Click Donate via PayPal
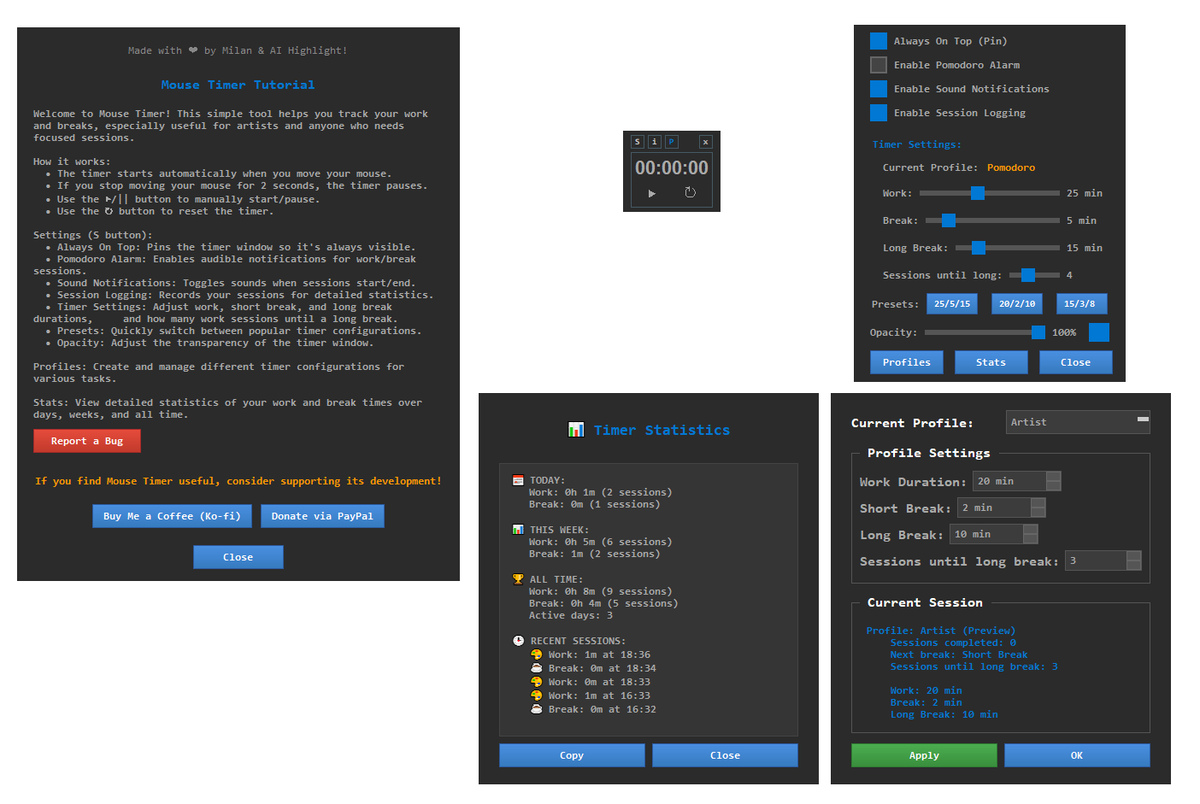Image resolution: width=1200 pixels, height=804 pixels. (322, 516)
